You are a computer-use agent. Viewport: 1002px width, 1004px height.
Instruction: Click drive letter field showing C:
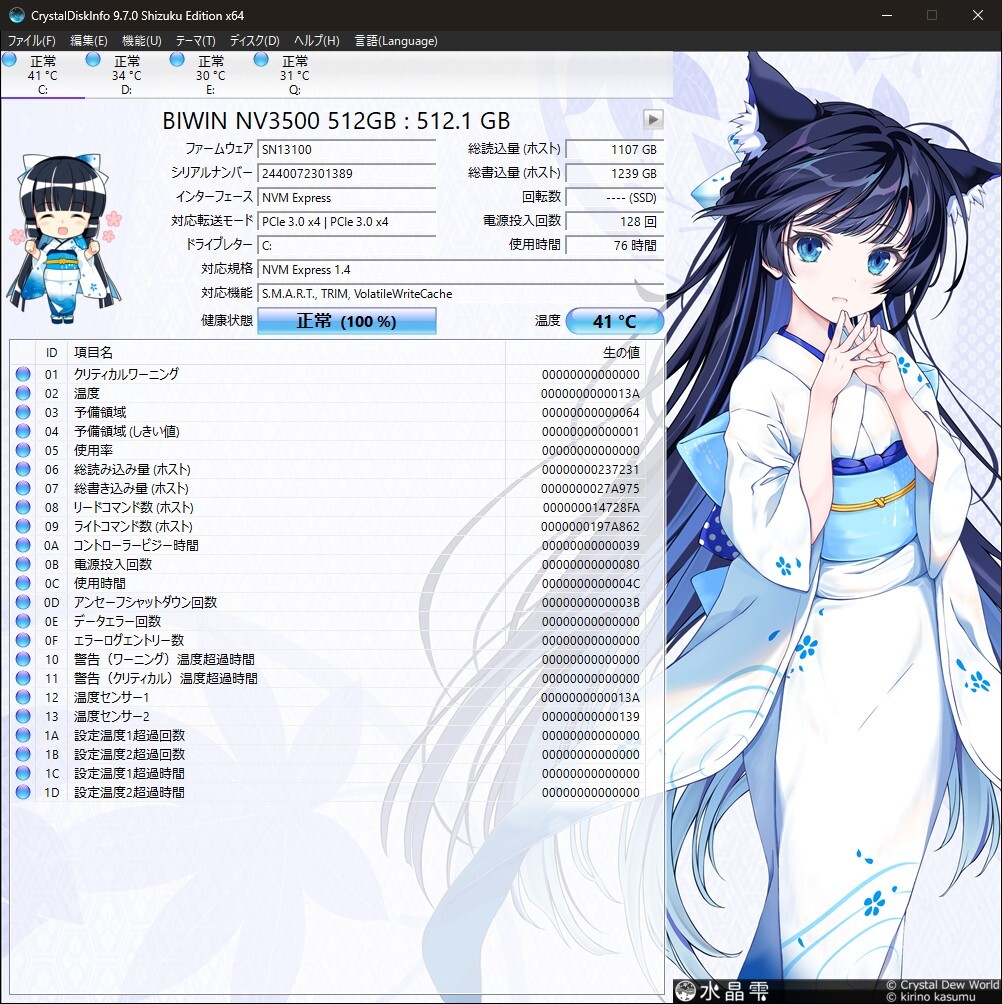pos(346,245)
